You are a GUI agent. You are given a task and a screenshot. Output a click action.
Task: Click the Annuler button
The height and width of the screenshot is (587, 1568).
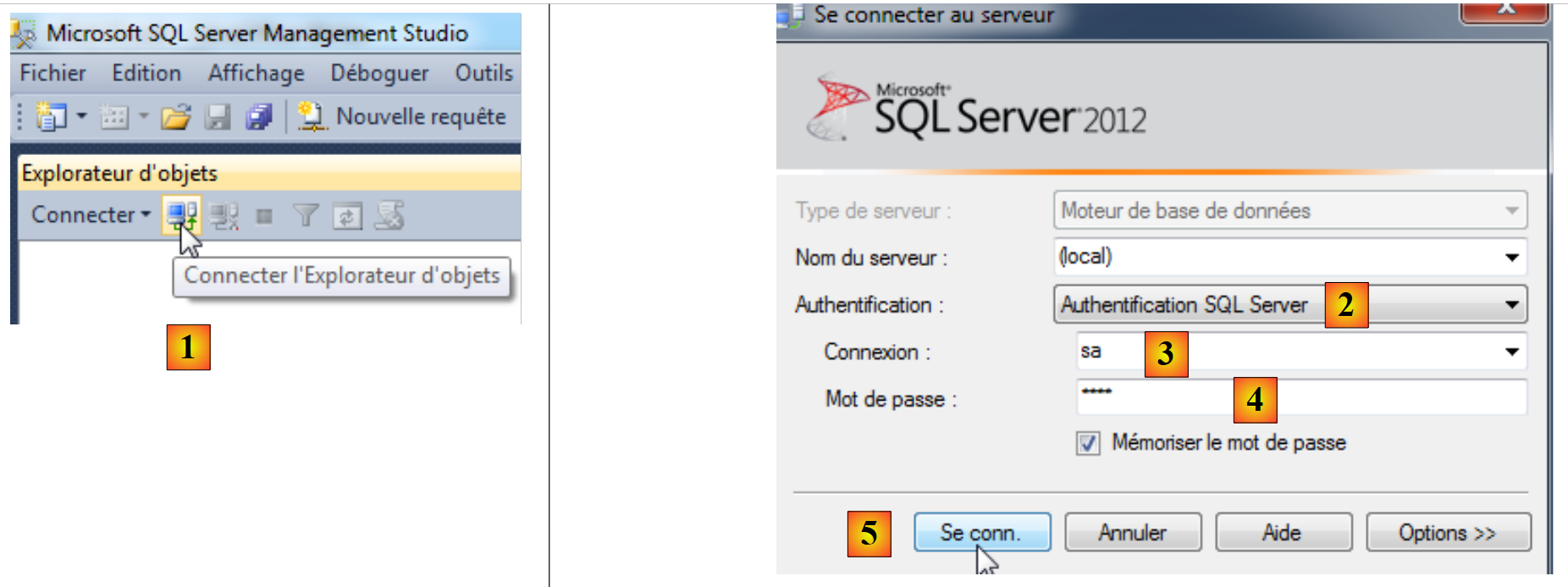[1132, 533]
